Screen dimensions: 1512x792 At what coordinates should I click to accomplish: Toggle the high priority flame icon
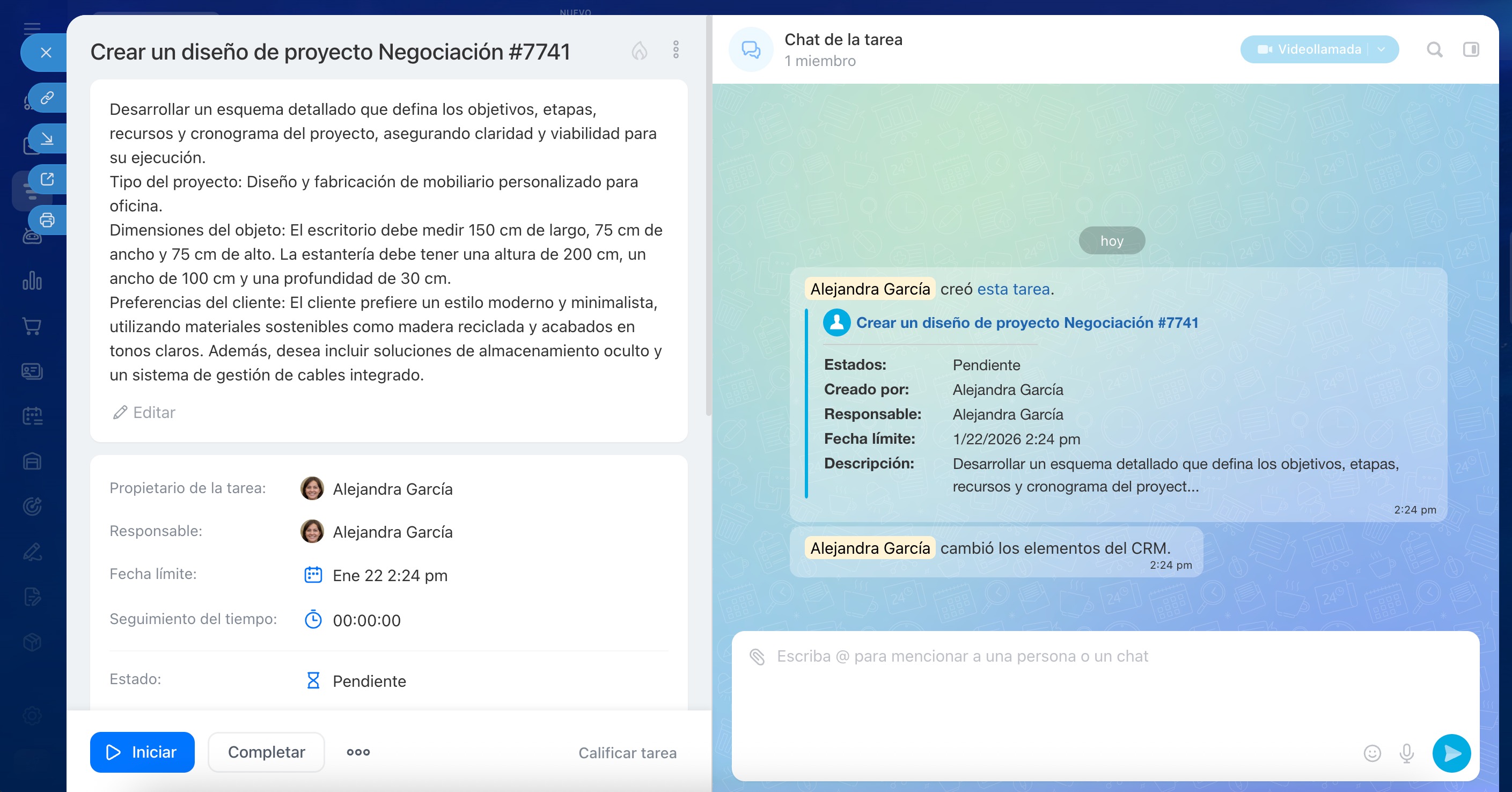pyautogui.click(x=639, y=51)
